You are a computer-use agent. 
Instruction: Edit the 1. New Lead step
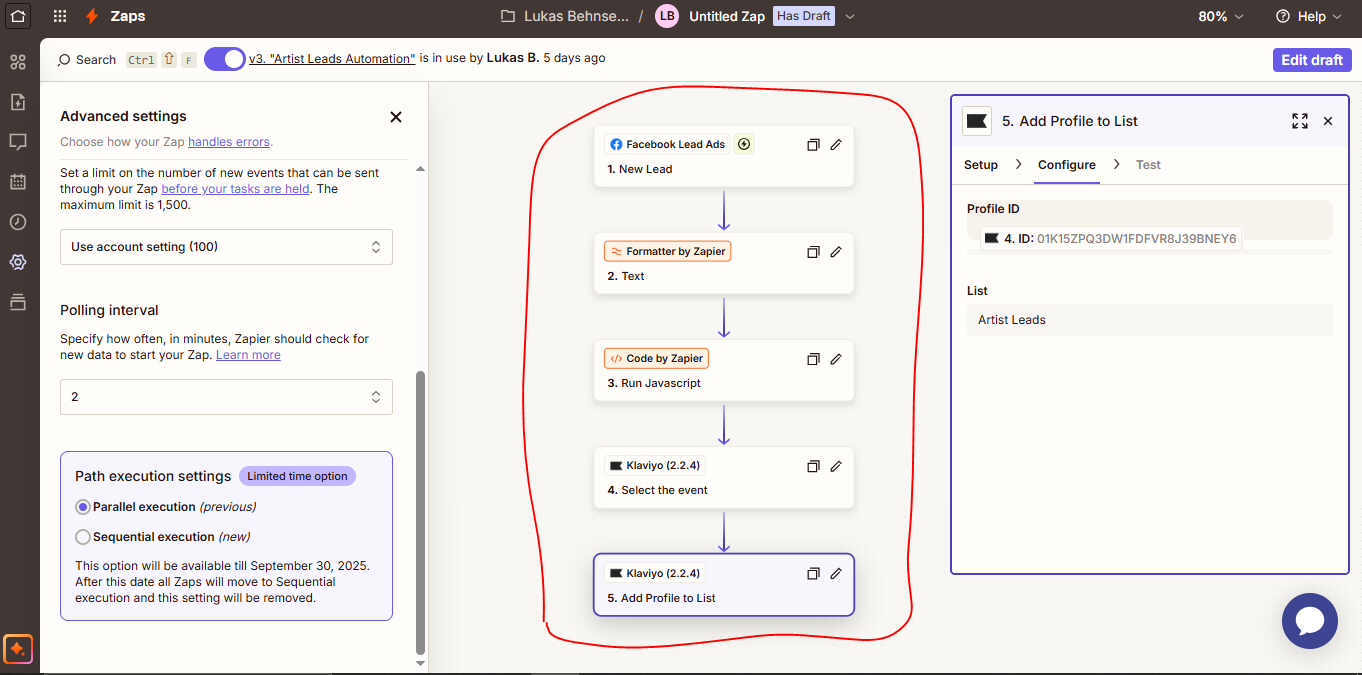(836, 145)
